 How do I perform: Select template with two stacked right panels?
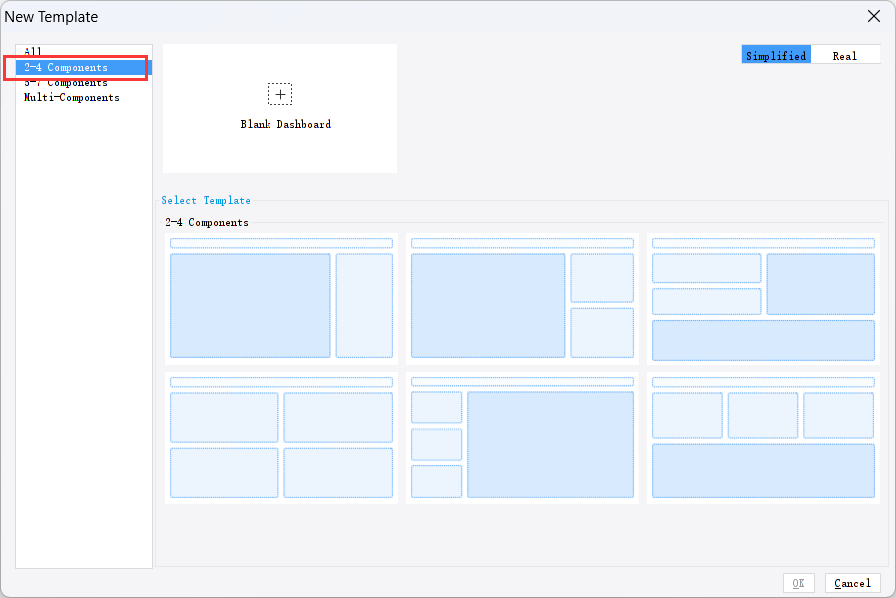point(522,300)
